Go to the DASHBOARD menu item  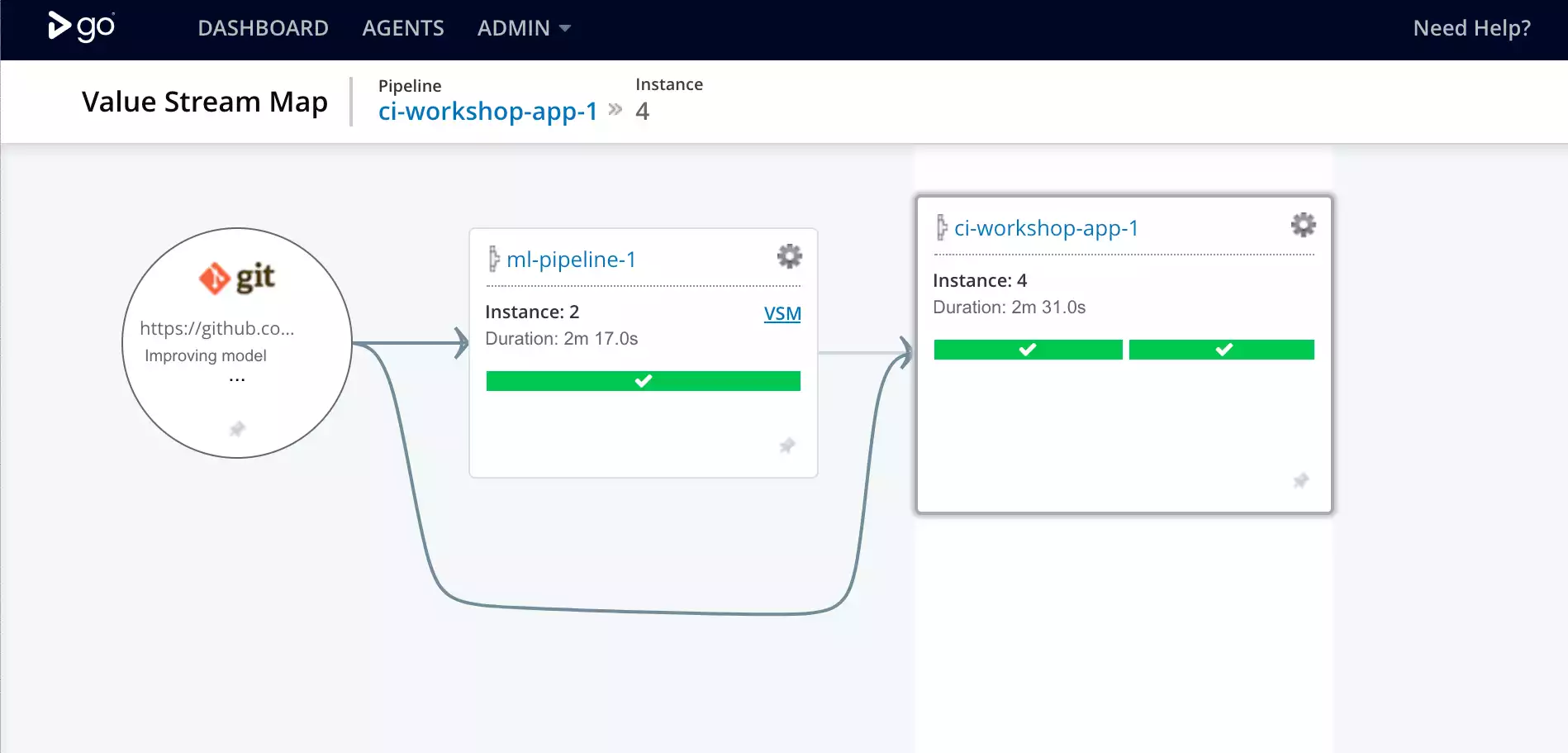coord(263,27)
